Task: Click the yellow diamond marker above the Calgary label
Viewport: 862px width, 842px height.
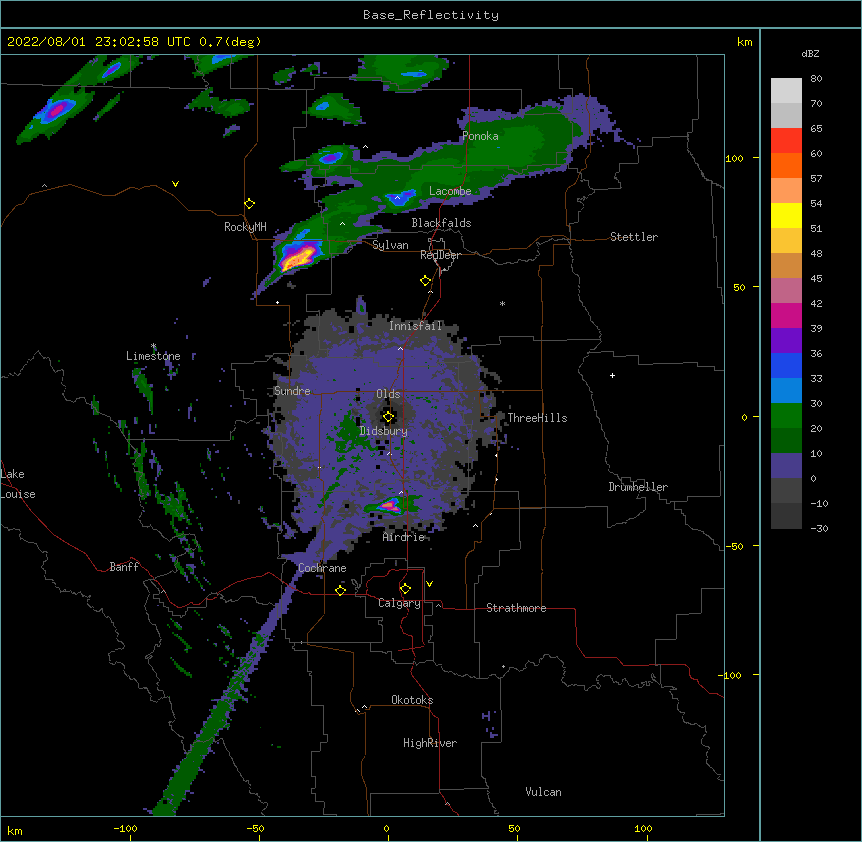Action: point(405,589)
